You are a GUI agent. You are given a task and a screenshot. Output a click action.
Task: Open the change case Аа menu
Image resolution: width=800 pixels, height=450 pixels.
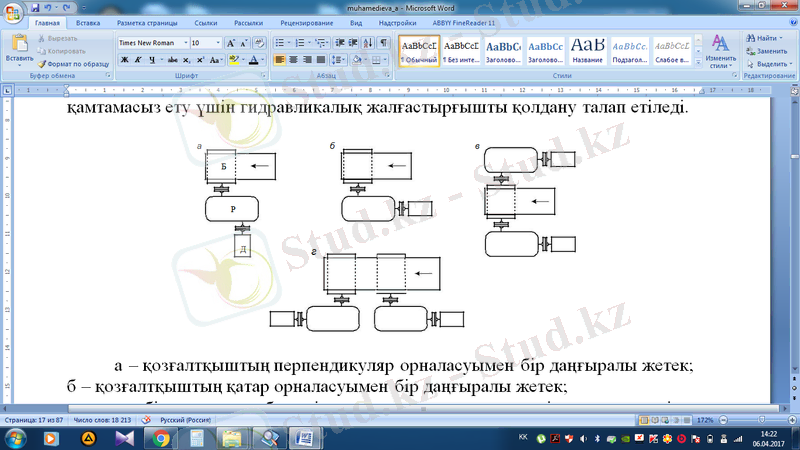tap(215, 60)
